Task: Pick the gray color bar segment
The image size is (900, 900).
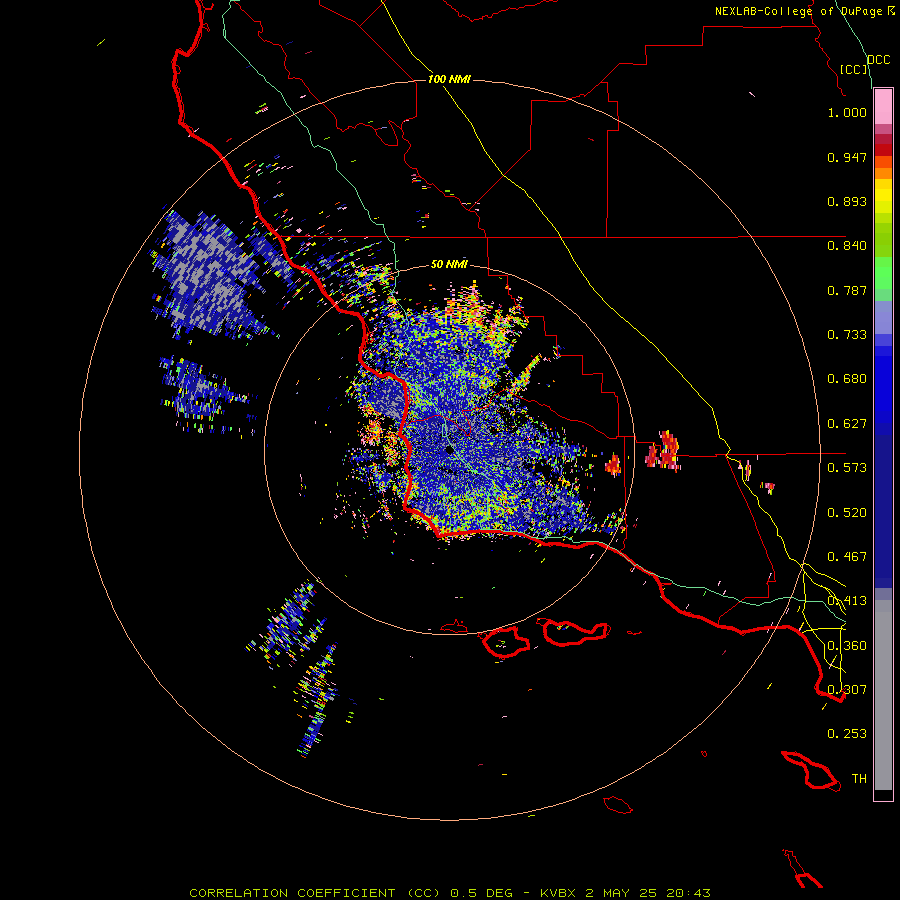Action: pos(883,695)
